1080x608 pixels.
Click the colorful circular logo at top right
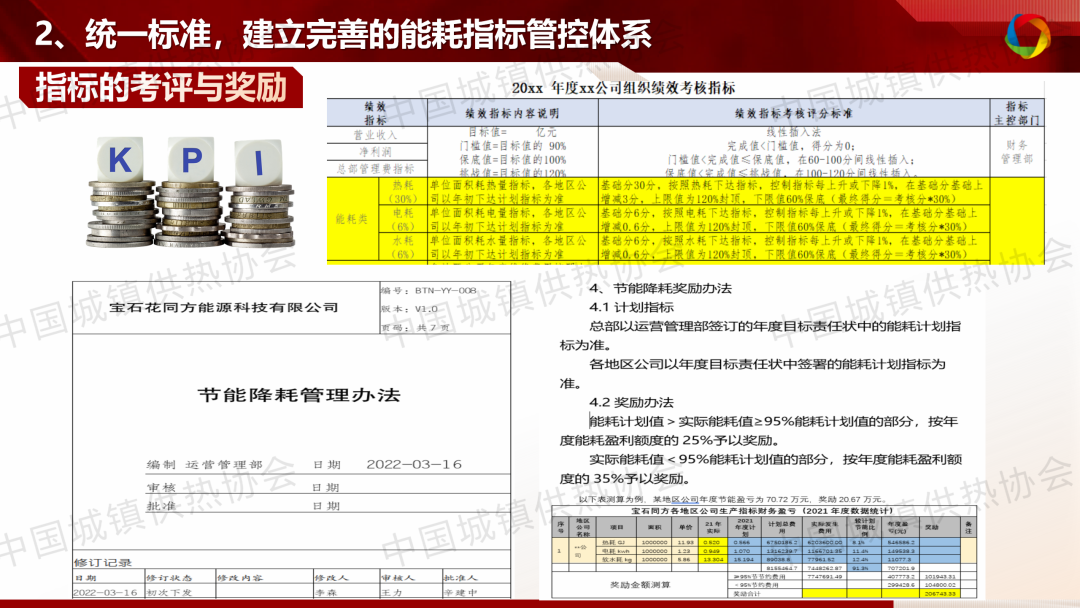(1028, 35)
